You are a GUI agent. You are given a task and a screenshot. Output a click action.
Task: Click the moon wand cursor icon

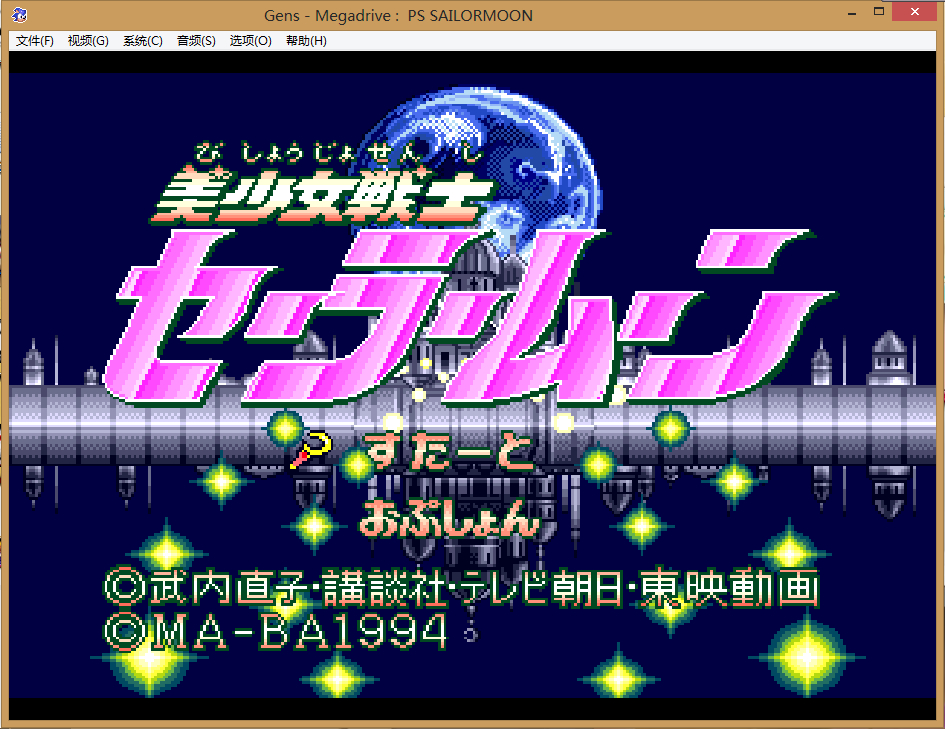click(311, 449)
